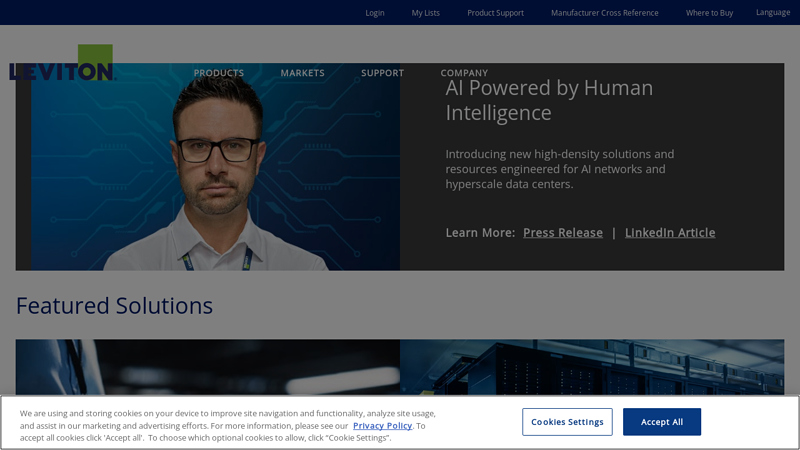Open Product Support page
The width and height of the screenshot is (800, 450).
point(495,13)
